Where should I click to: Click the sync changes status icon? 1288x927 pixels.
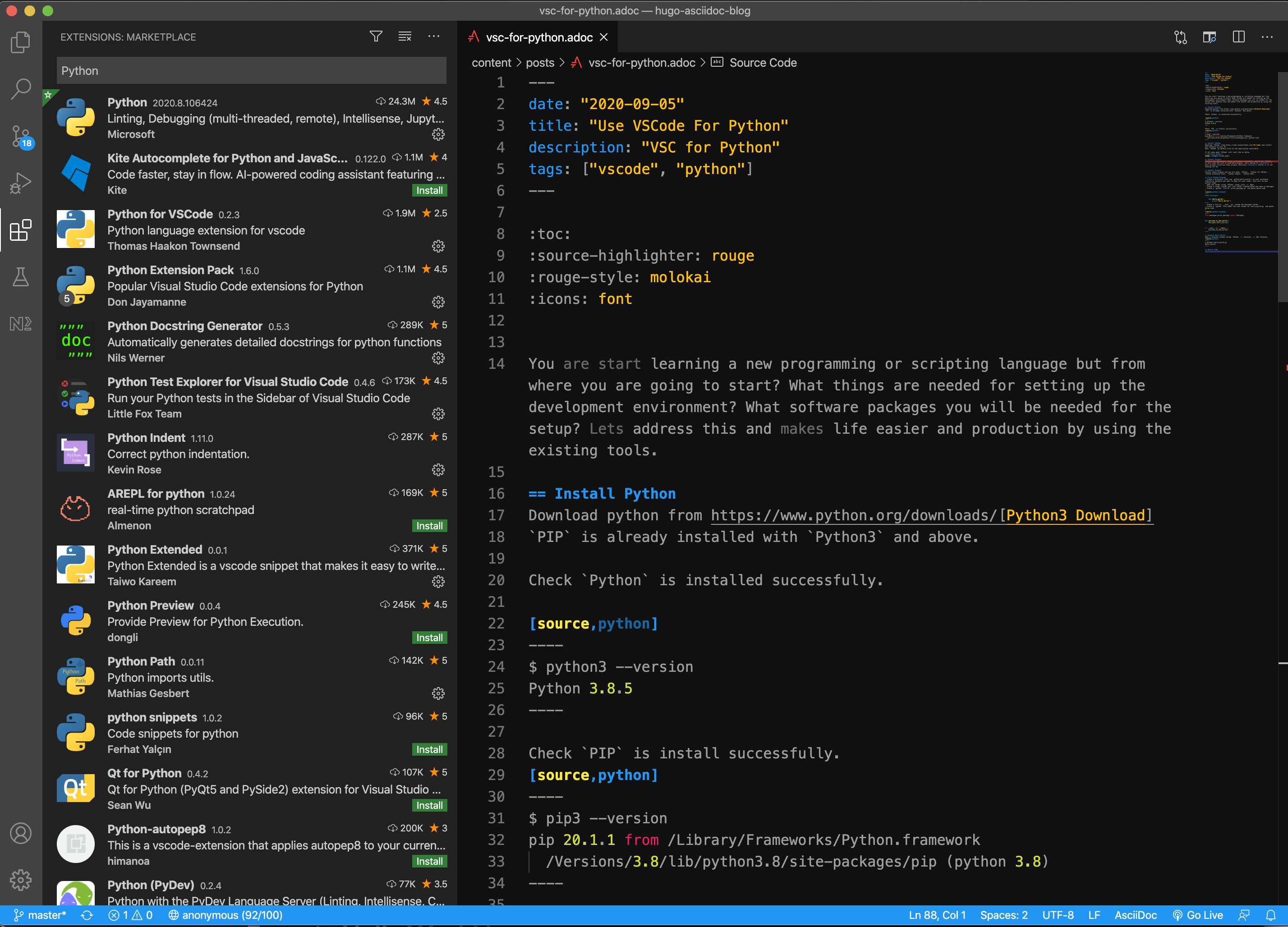click(87, 915)
